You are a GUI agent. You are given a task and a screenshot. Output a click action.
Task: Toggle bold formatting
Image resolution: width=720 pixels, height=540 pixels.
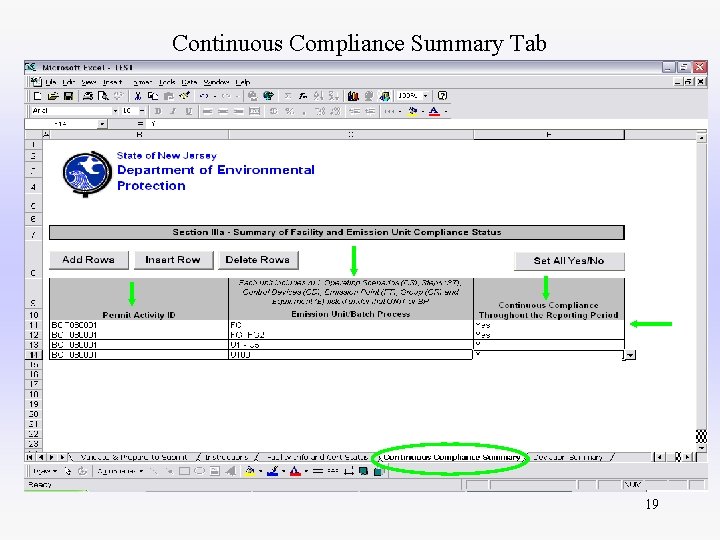158,111
